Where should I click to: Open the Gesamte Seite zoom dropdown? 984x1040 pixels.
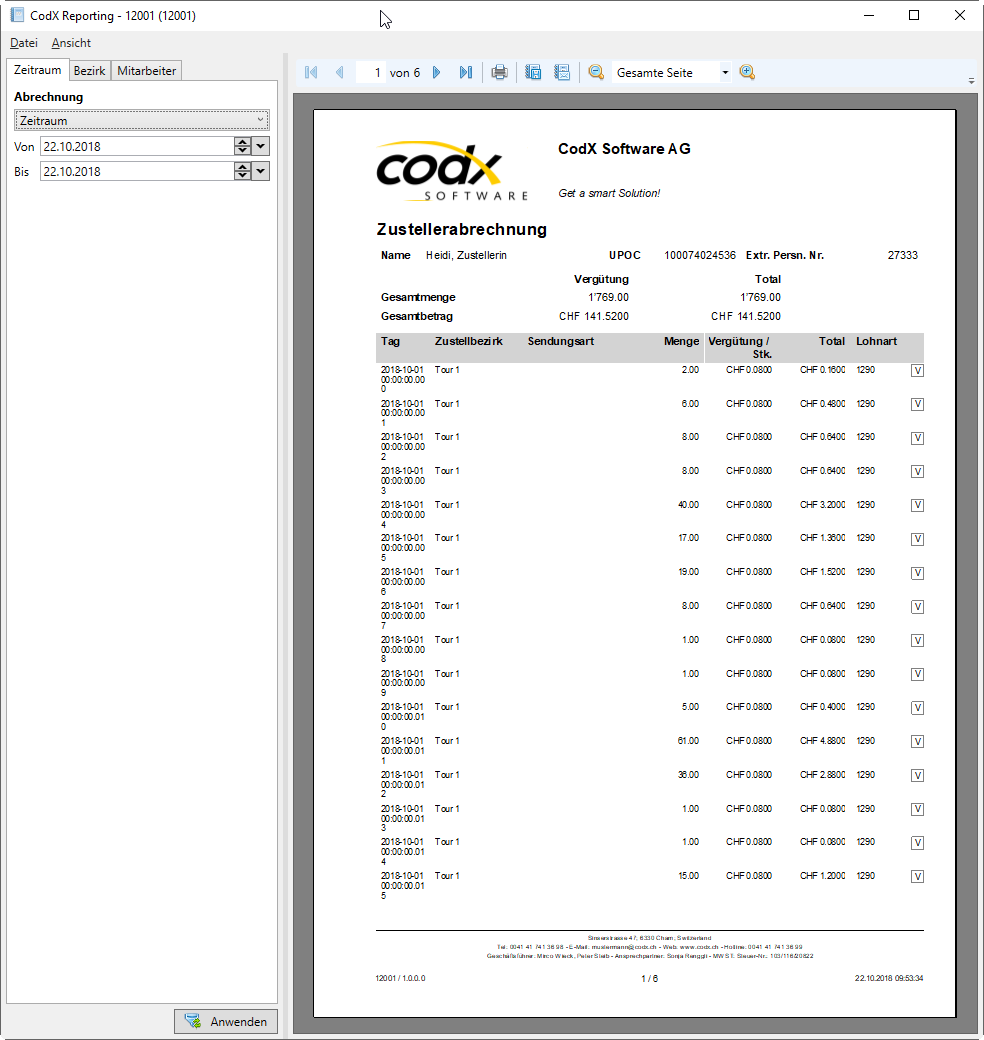[x=725, y=72]
